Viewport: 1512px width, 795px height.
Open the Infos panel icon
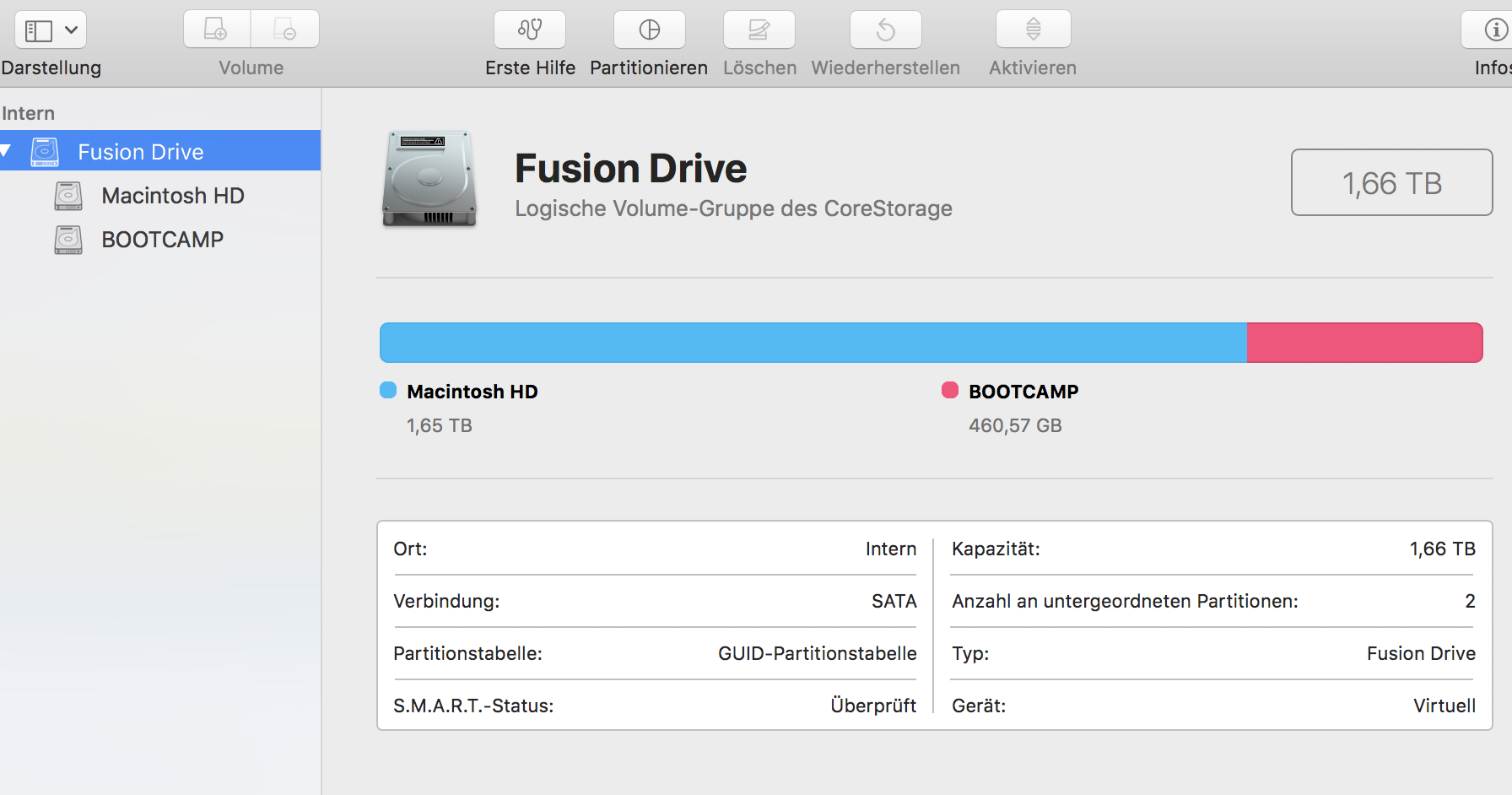[x=1495, y=30]
